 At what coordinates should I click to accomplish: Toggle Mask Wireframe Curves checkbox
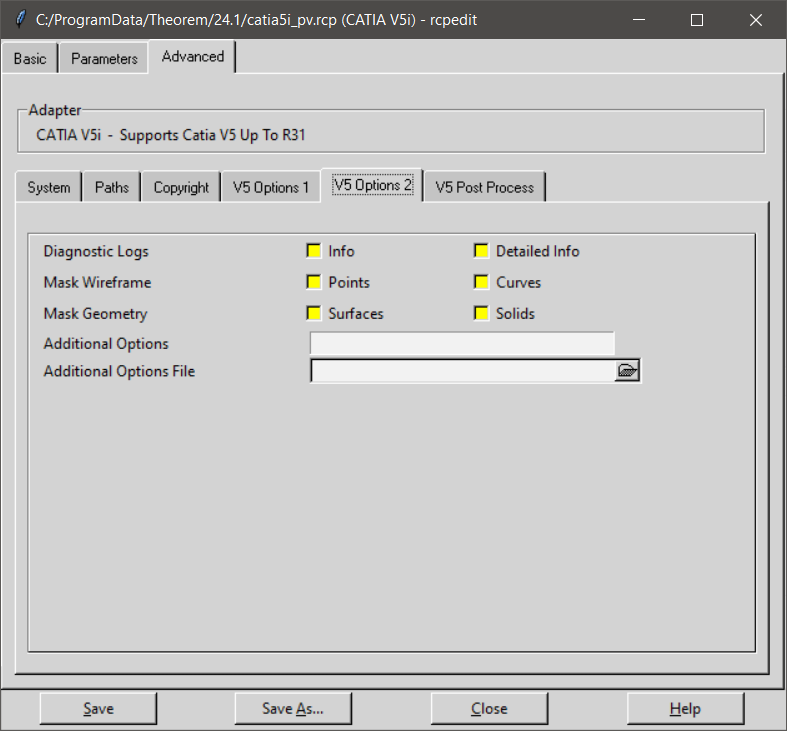tap(481, 282)
